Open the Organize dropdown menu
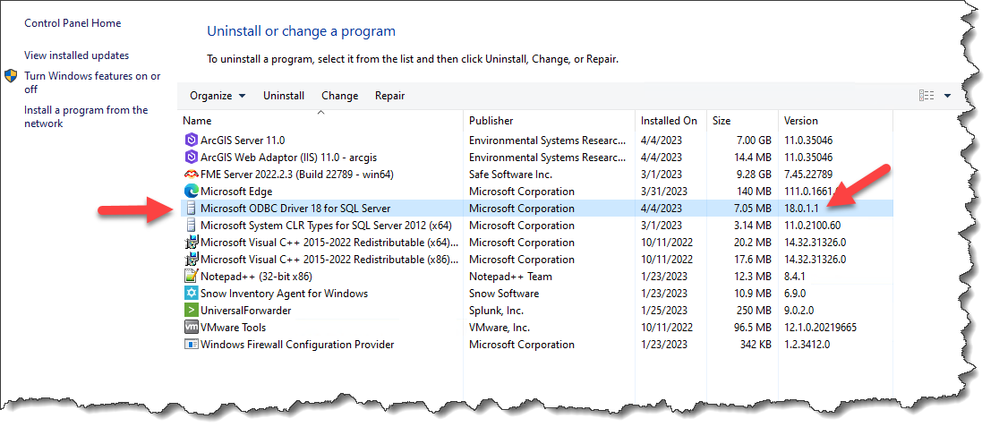This screenshot has height=435, width=999. click(217, 96)
